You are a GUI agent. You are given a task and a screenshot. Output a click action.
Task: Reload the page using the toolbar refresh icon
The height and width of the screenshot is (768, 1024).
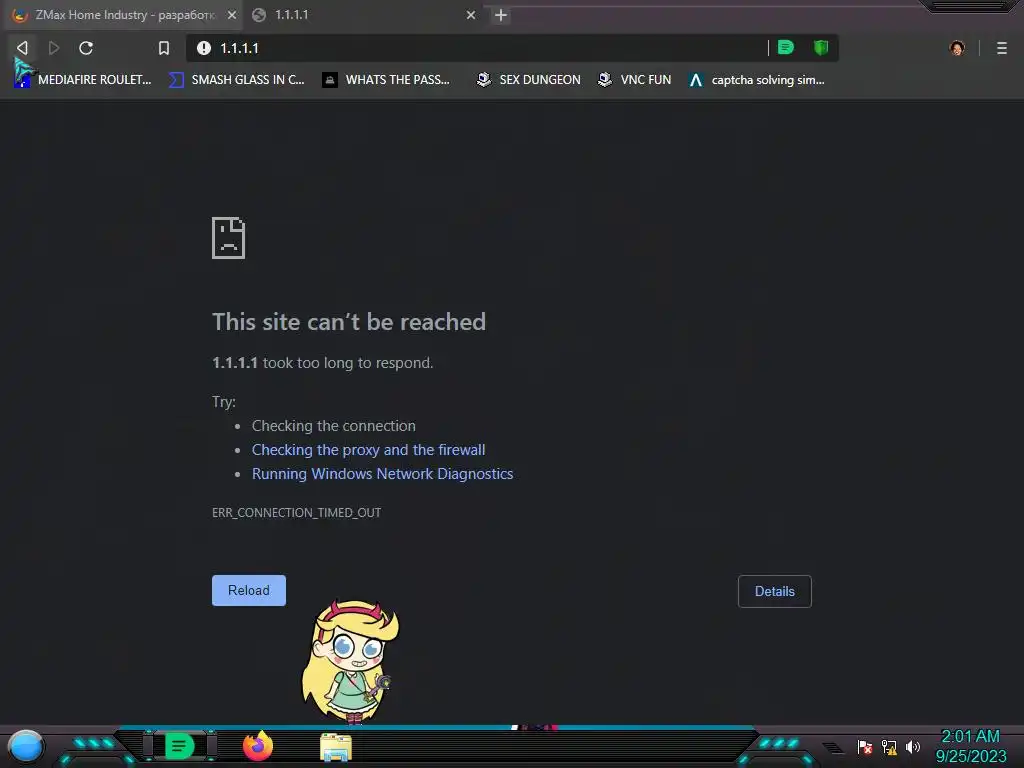click(86, 48)
